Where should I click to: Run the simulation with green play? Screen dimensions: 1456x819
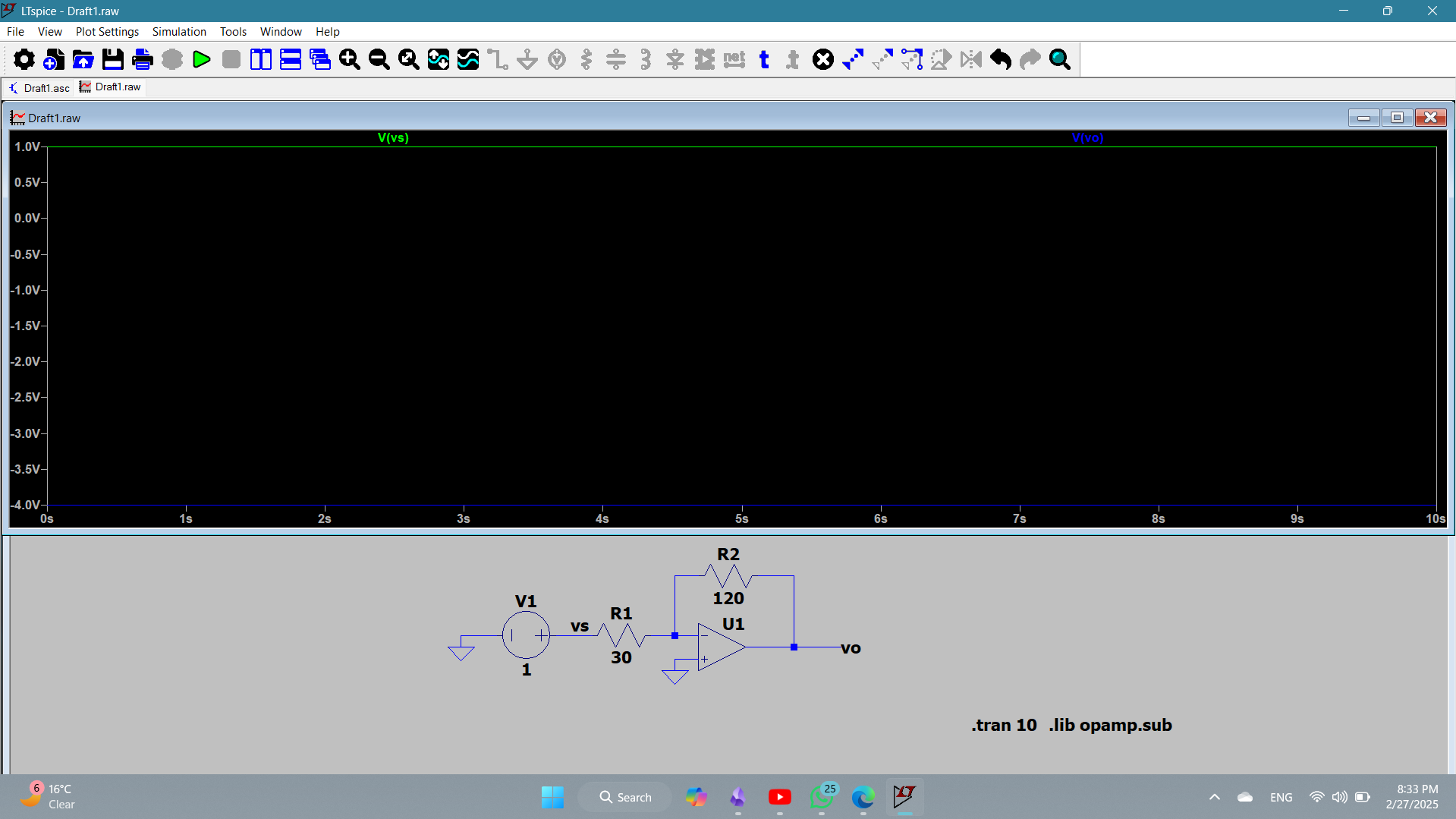(202, 59)
